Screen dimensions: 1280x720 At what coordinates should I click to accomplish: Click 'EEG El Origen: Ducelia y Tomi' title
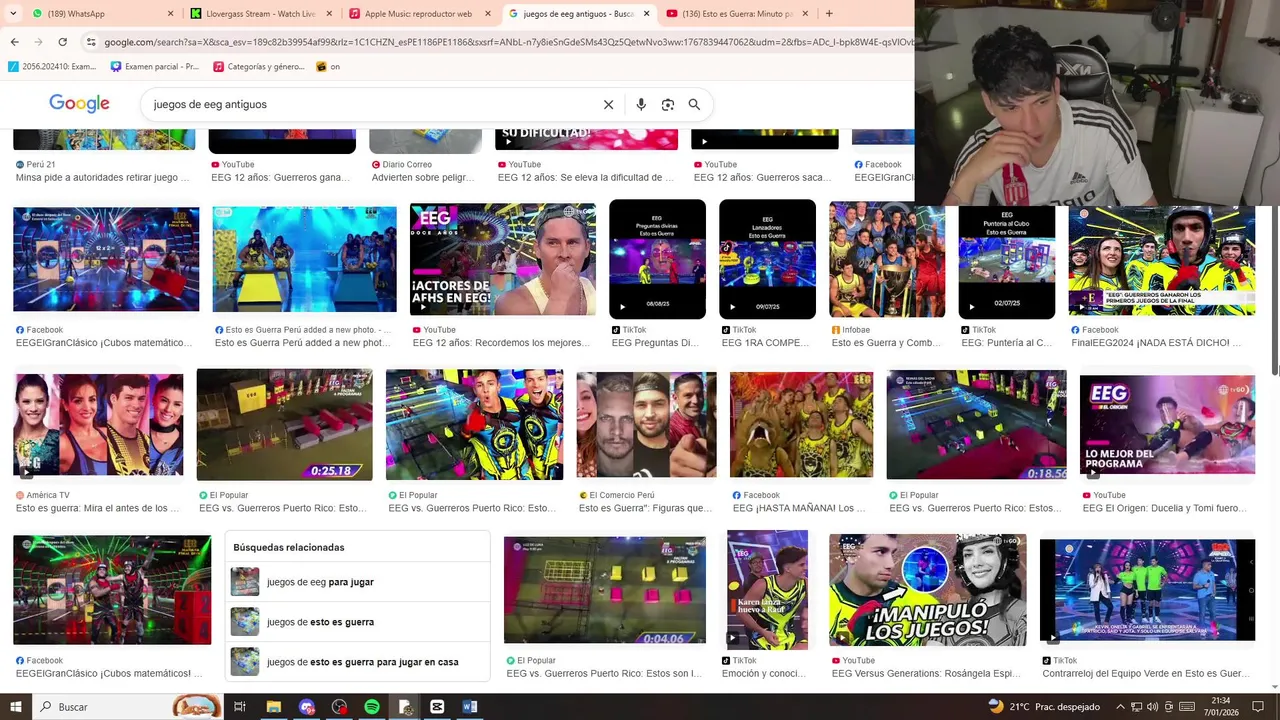[x=1164, y=508]
